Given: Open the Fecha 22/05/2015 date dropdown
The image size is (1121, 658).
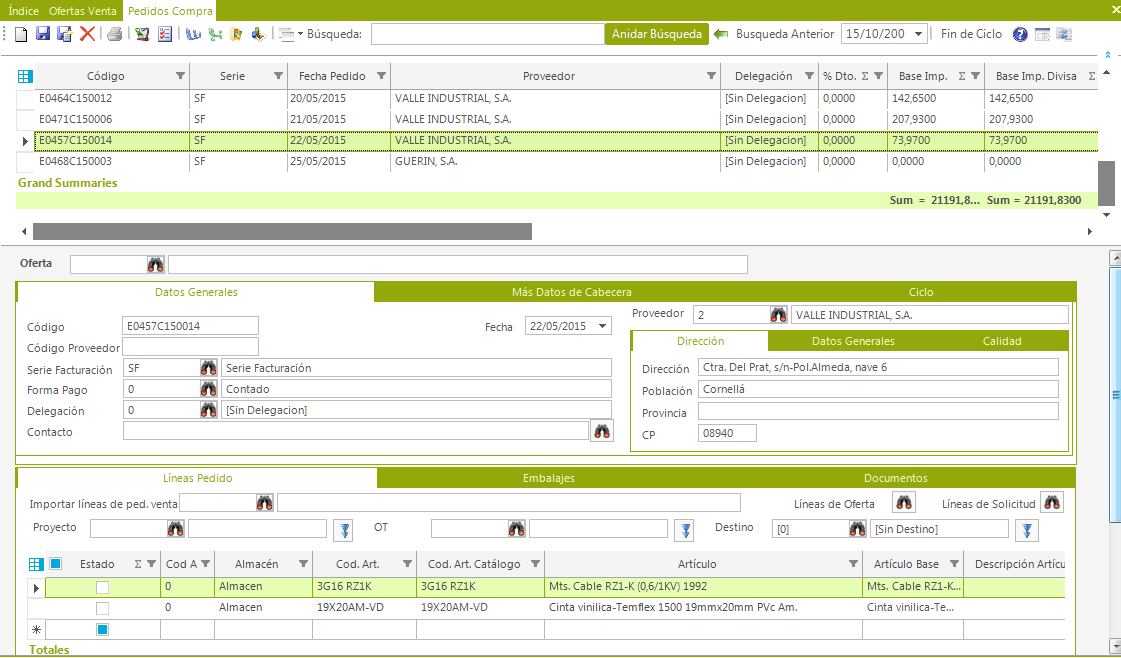Looking at the screenshot, I should click(x=602, y=326).
